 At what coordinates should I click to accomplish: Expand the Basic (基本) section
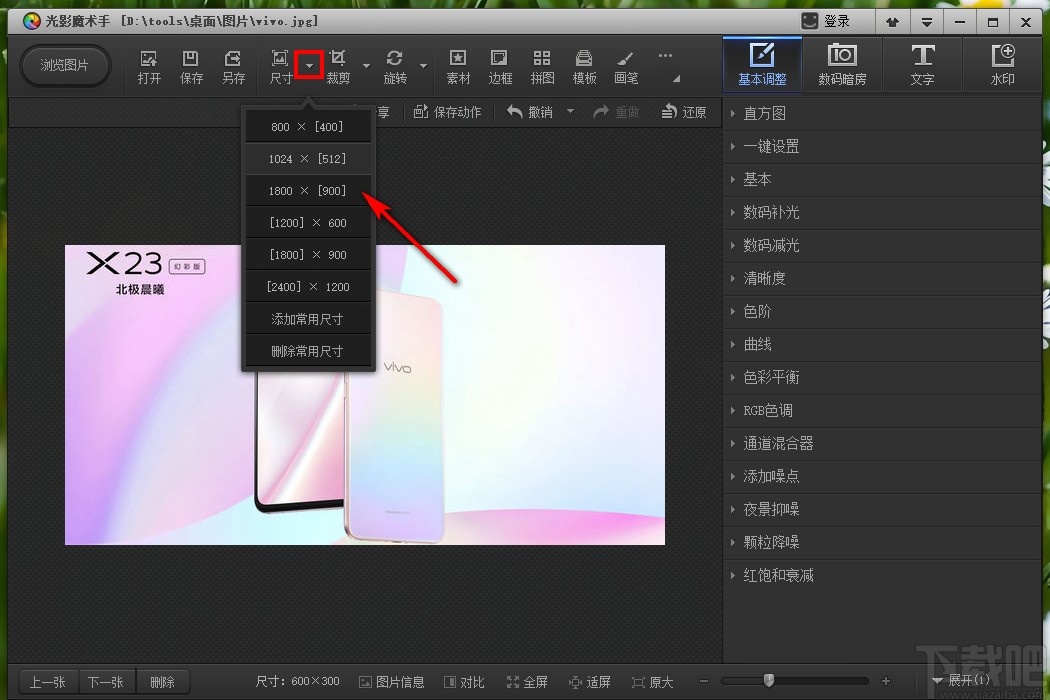click(883, 179)
